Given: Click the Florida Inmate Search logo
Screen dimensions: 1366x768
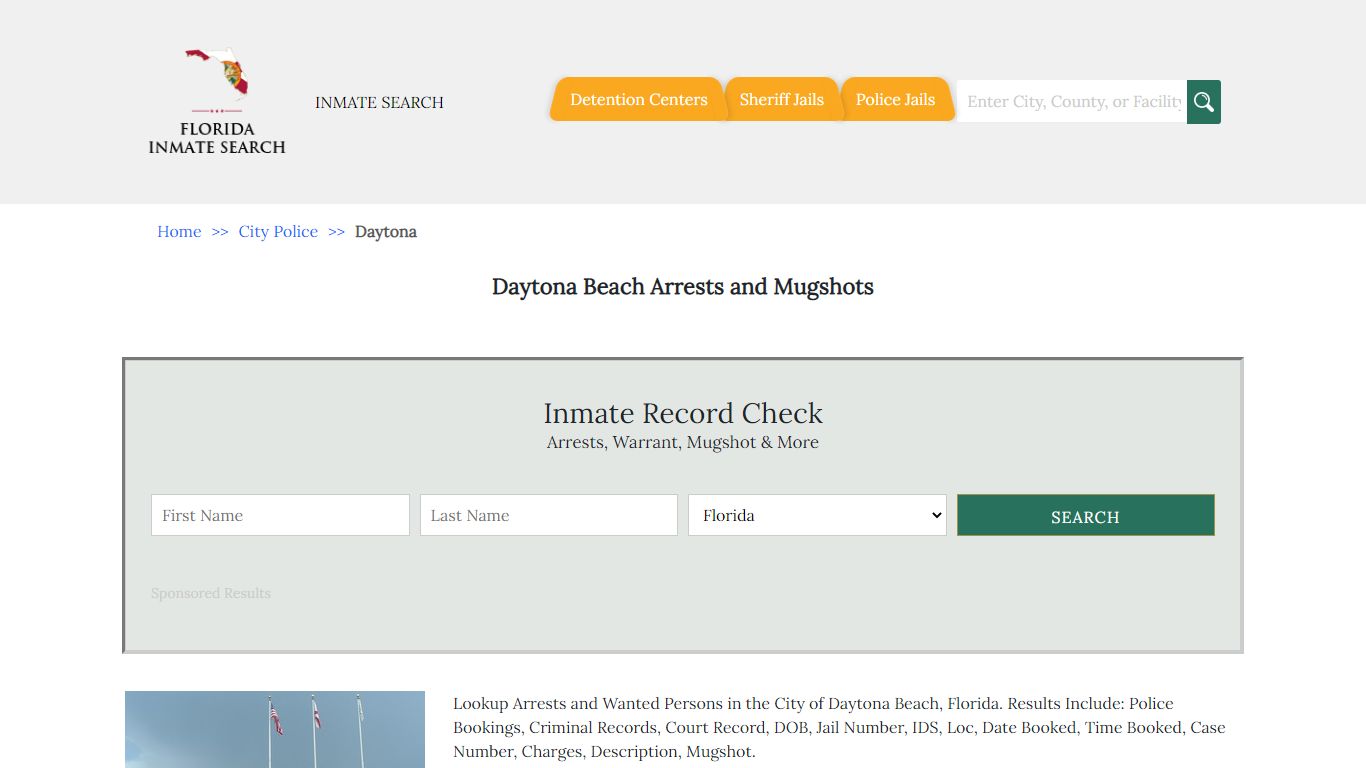Looking at the screenshot, I should click(217, 101).
